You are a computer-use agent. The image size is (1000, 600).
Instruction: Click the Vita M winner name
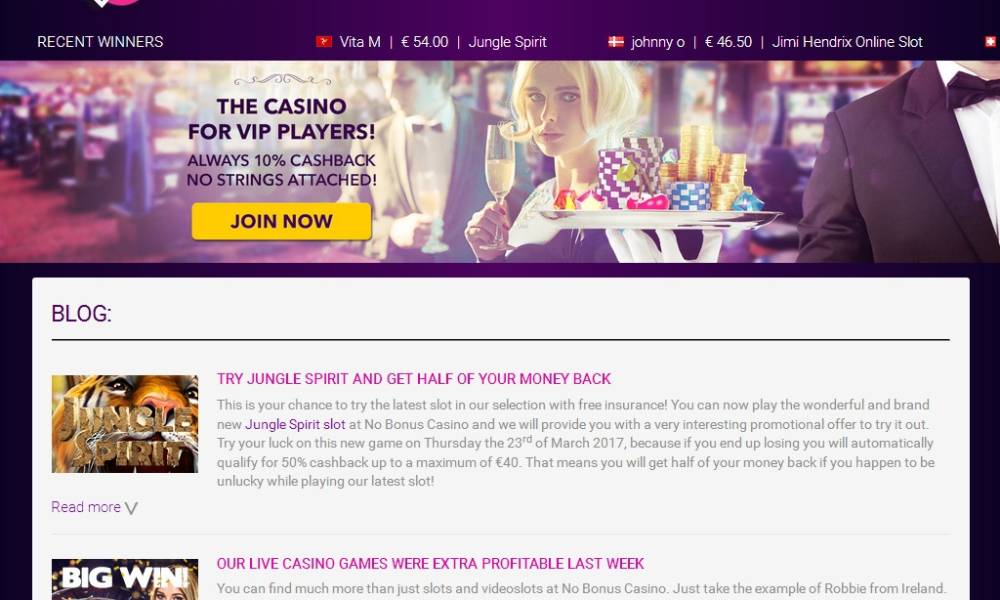(x=360, y=42)
